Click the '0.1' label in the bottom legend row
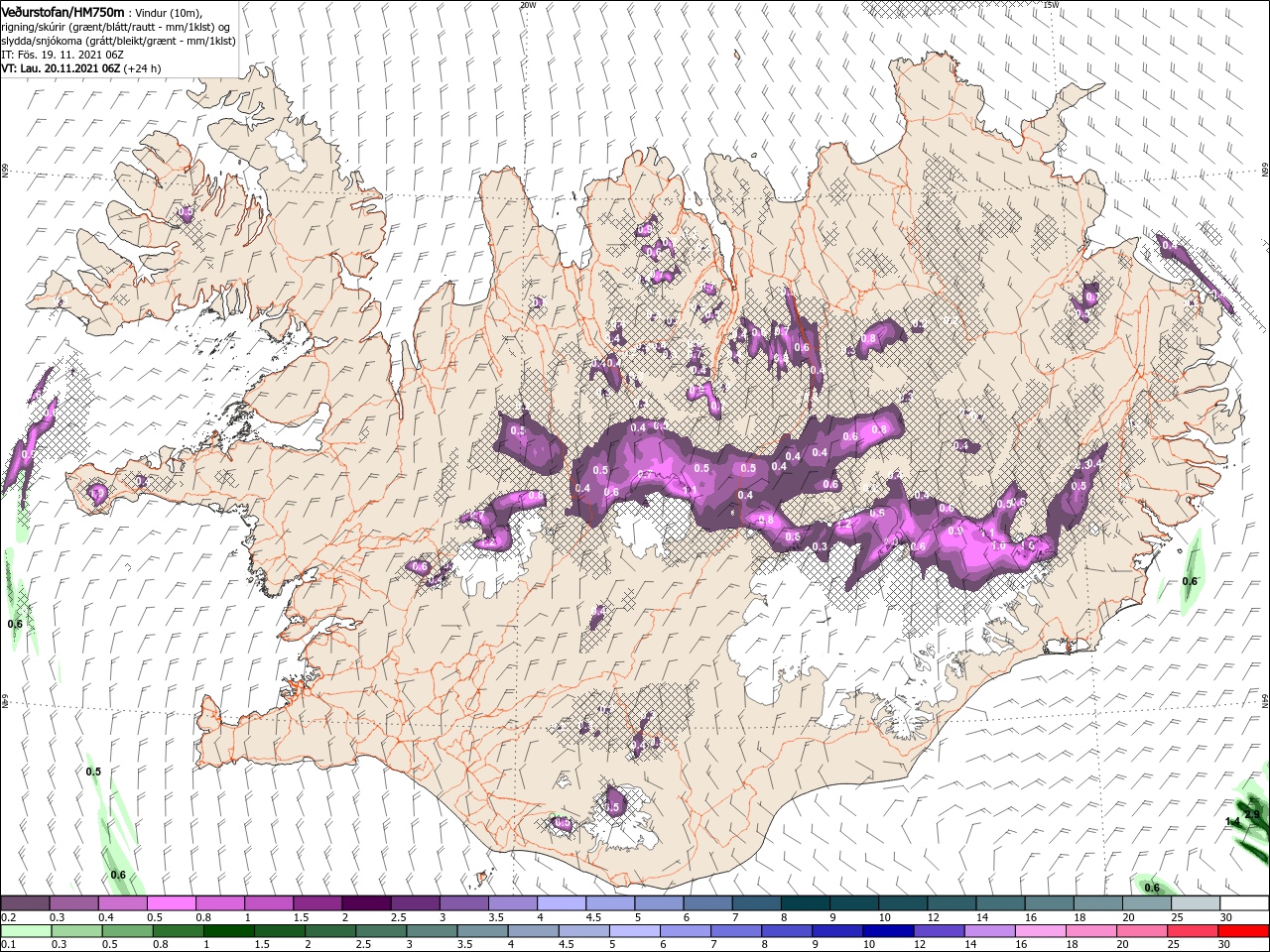This screenshot has height=952, width=1270. (x=7, y=945)
